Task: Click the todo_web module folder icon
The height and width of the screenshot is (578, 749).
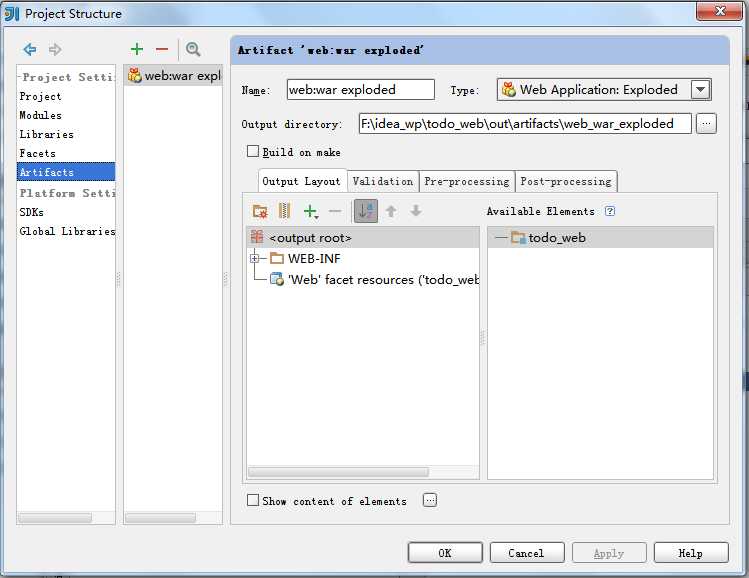Action: click(x=518, y=237)
